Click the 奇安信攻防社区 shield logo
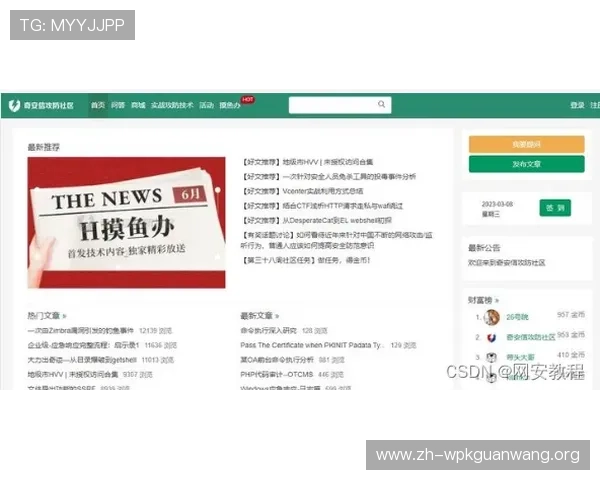The image size is (600, 480). [15, 105]
